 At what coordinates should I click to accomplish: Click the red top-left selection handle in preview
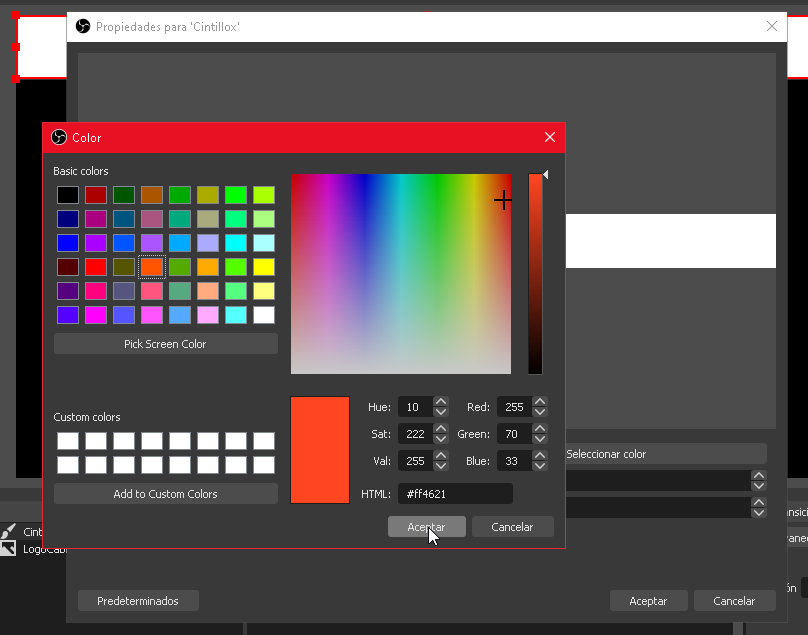click(16, 15)
